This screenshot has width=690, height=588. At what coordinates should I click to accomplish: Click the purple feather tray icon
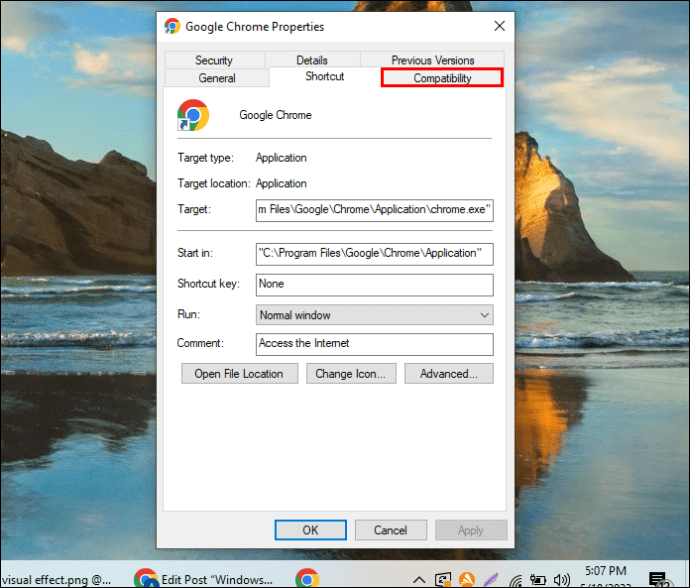[491, 580]
